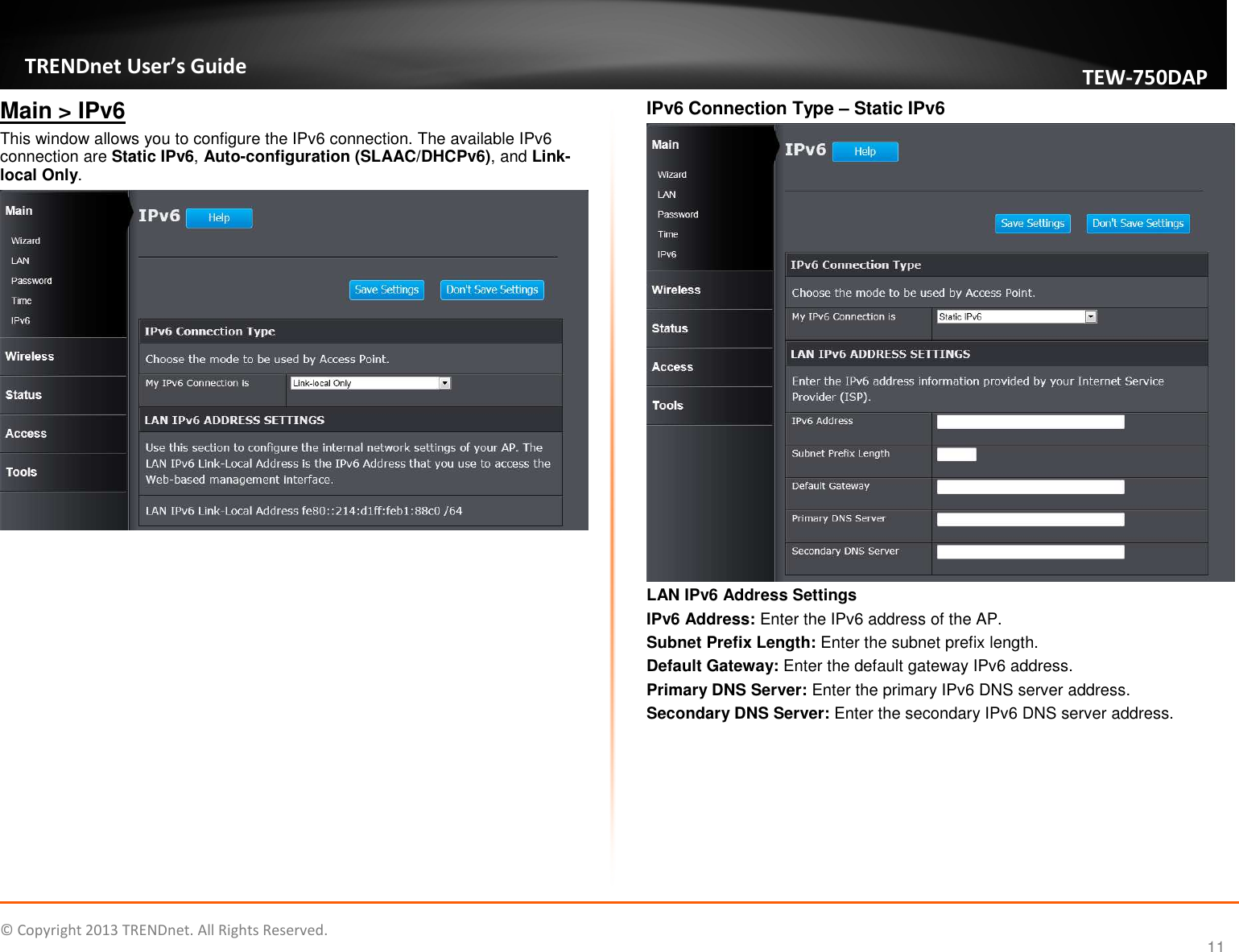Click the Subnet Prefix Length input field
Image resolution: width=1239 pixels, height=952 pixels.
pyautogui.click(x=956, y=455)
